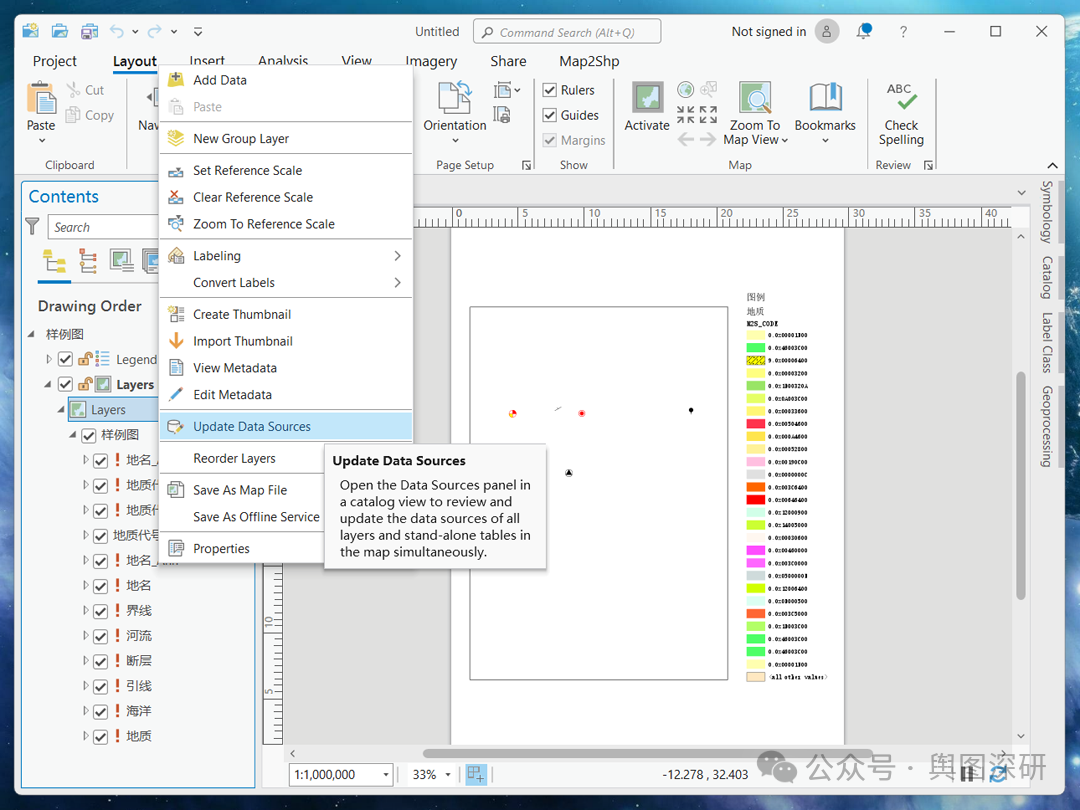Image resolution: width=1080 pixels, height=810 pixels.
Task: Collapse the ribbon with the chevron
Action: 1052,165
